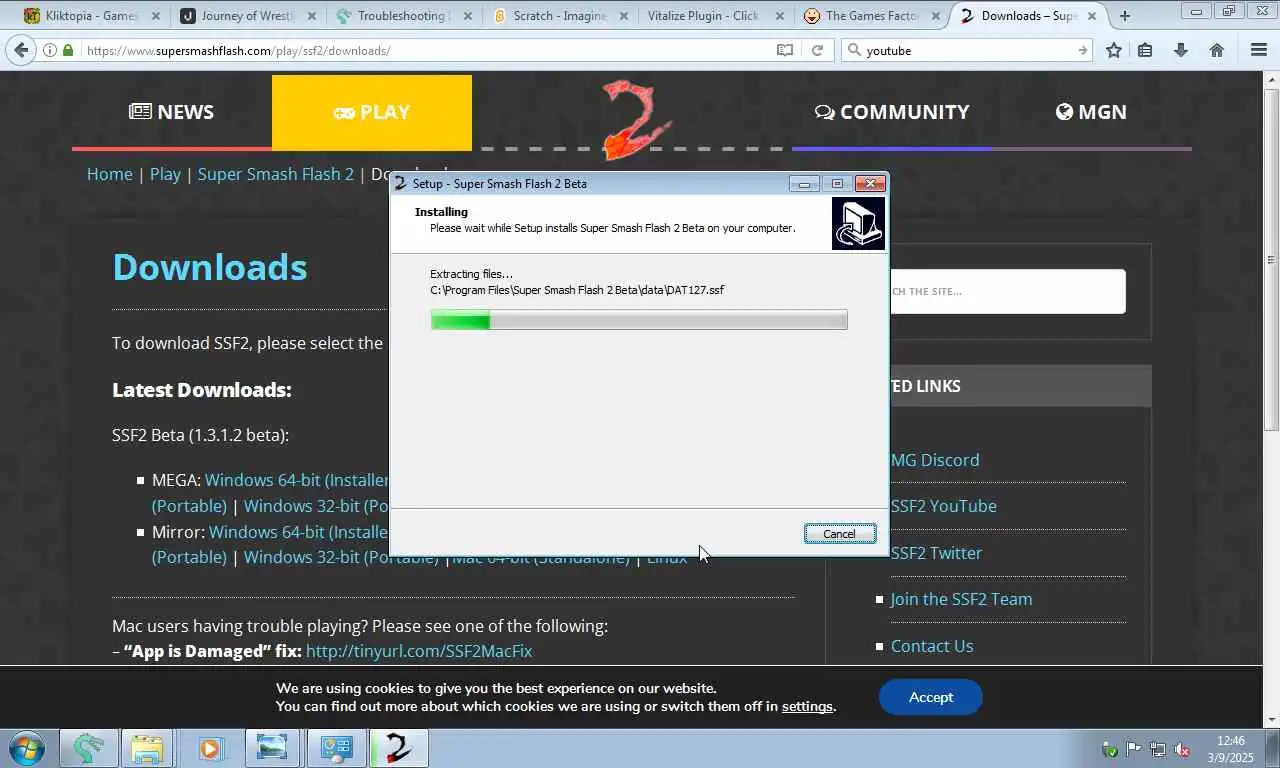
Task: Open tinyurl SSF2MacFix link
Action: pyautogui.click(x=419, y=651)
